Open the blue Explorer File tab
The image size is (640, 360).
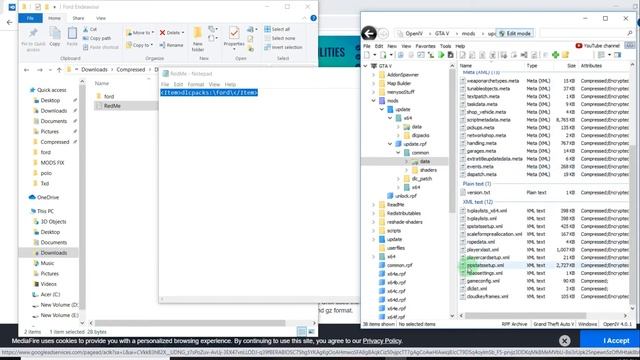click(x=30, y=18)
